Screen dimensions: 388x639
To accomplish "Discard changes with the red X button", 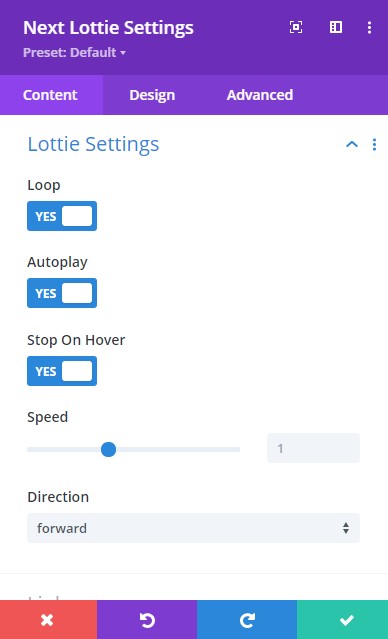I will [48, 620].
